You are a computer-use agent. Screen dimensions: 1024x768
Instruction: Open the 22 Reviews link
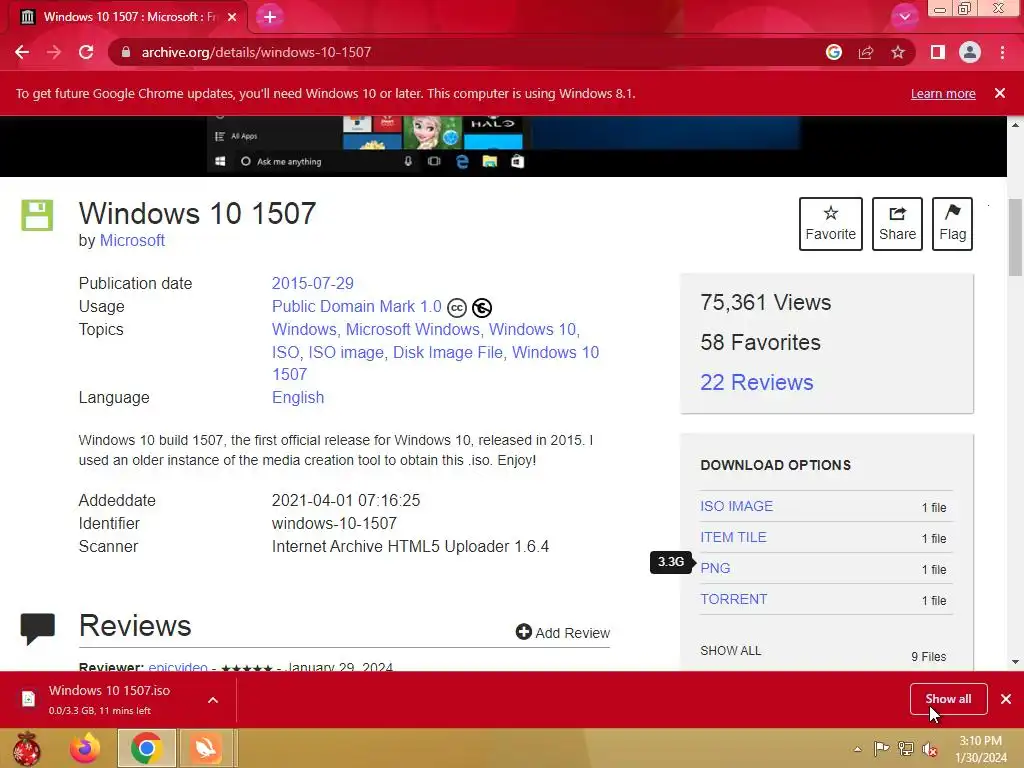(757, 382)
